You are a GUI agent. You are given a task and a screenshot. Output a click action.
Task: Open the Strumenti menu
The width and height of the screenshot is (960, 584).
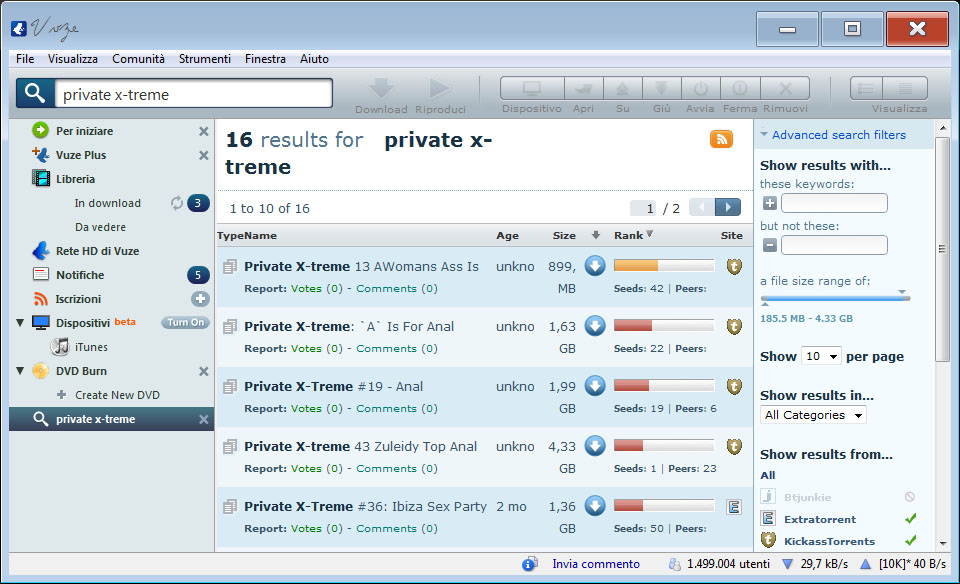tap(204, 59)
